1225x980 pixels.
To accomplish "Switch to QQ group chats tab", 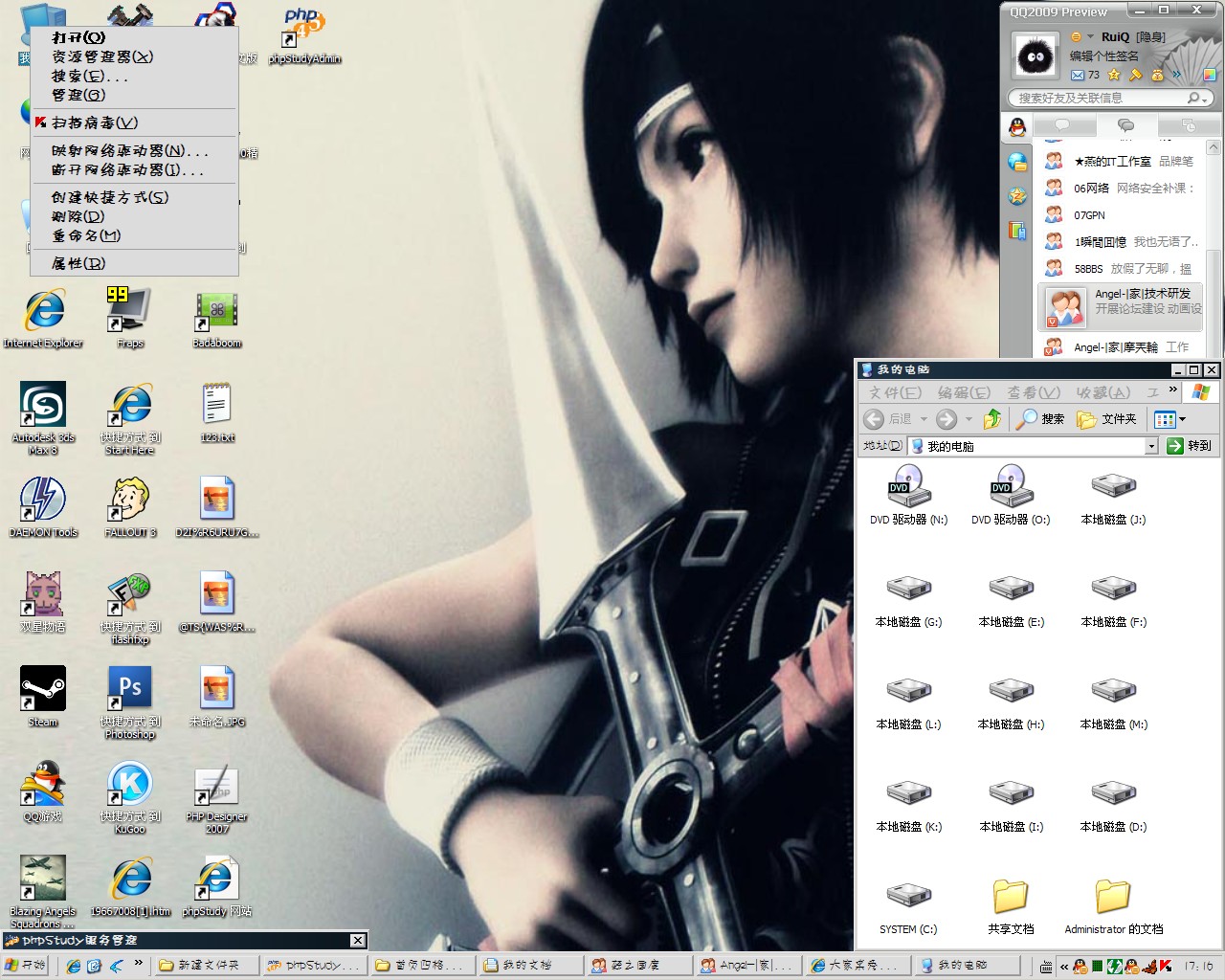I will (x=1125, y=126).
